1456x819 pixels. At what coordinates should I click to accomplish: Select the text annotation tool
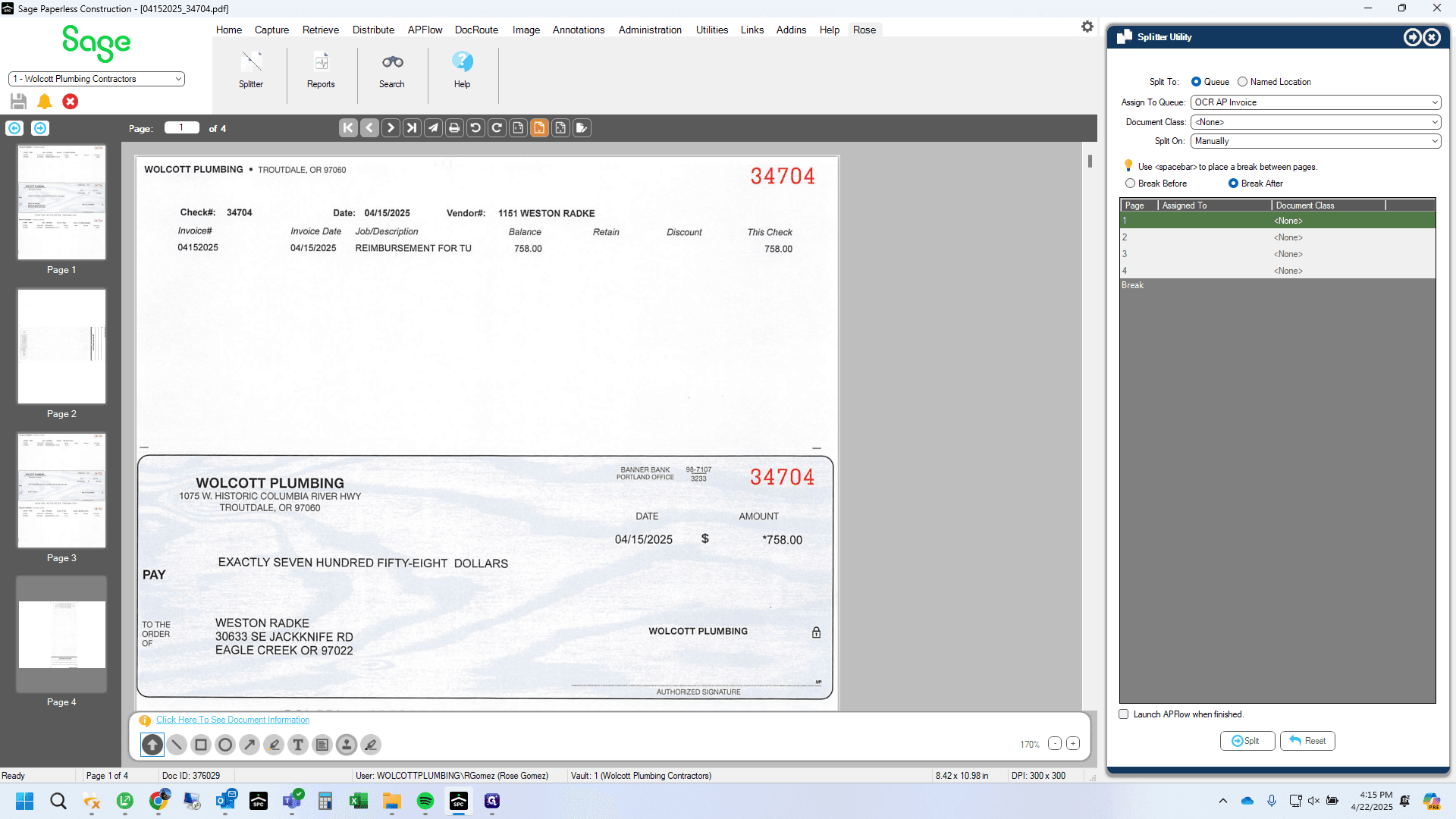pos(298,745)
